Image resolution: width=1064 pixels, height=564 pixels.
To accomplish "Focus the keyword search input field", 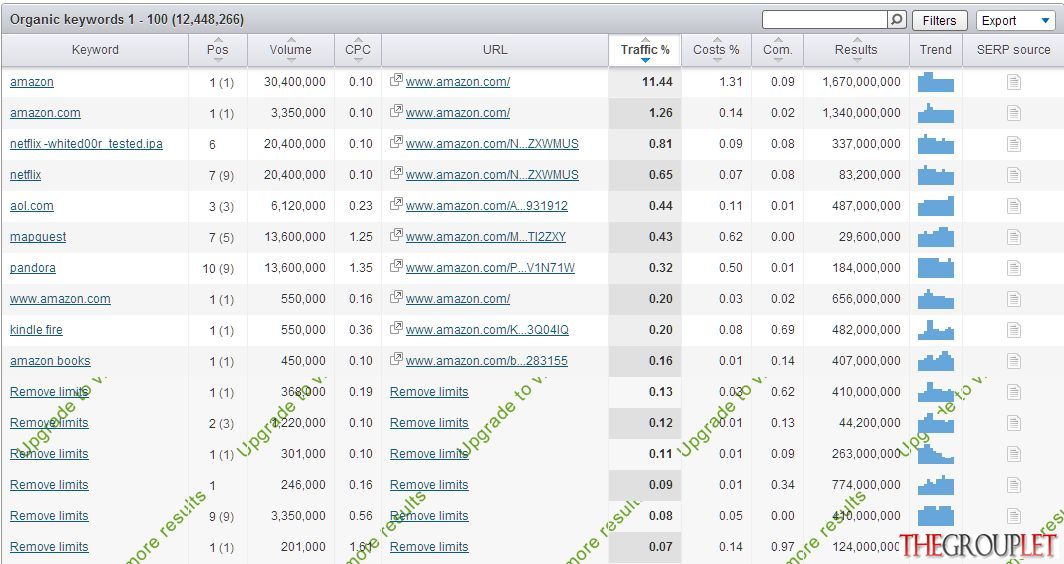I will [x=825, y=20].
